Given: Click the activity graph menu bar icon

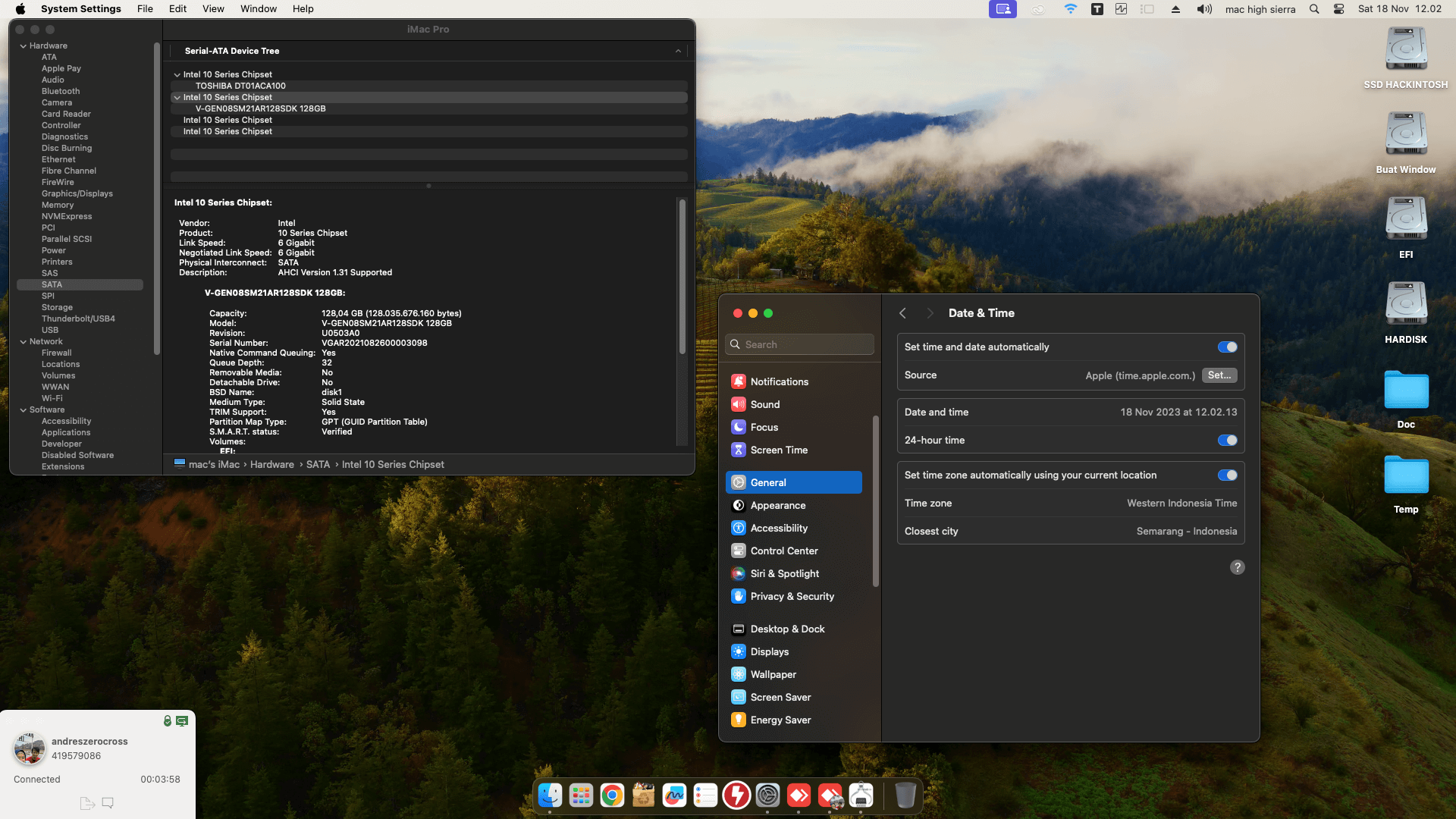Looking at the screenshot, I should point(1121,9).
